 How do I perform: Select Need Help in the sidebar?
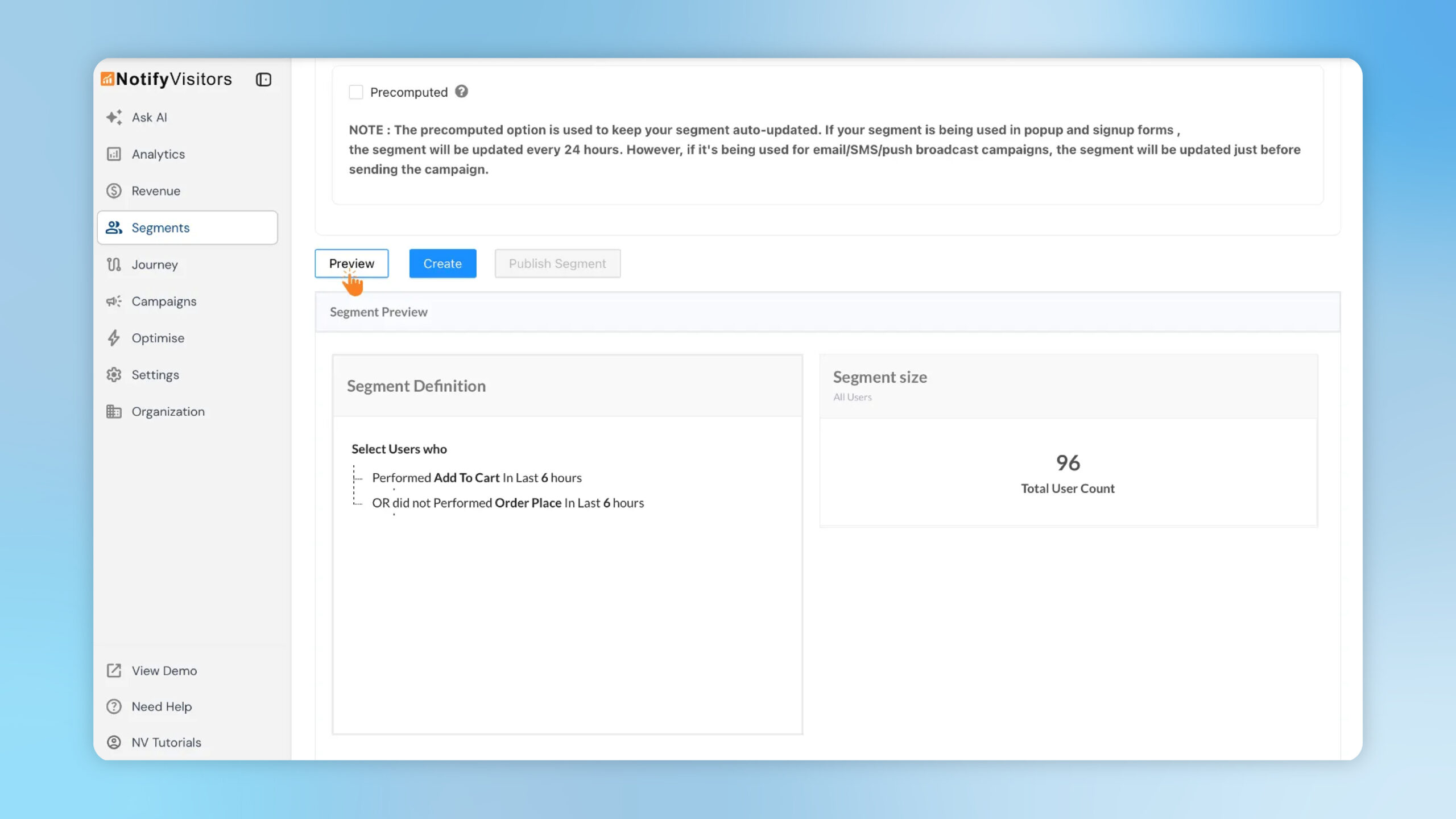(x=161, y=706)
